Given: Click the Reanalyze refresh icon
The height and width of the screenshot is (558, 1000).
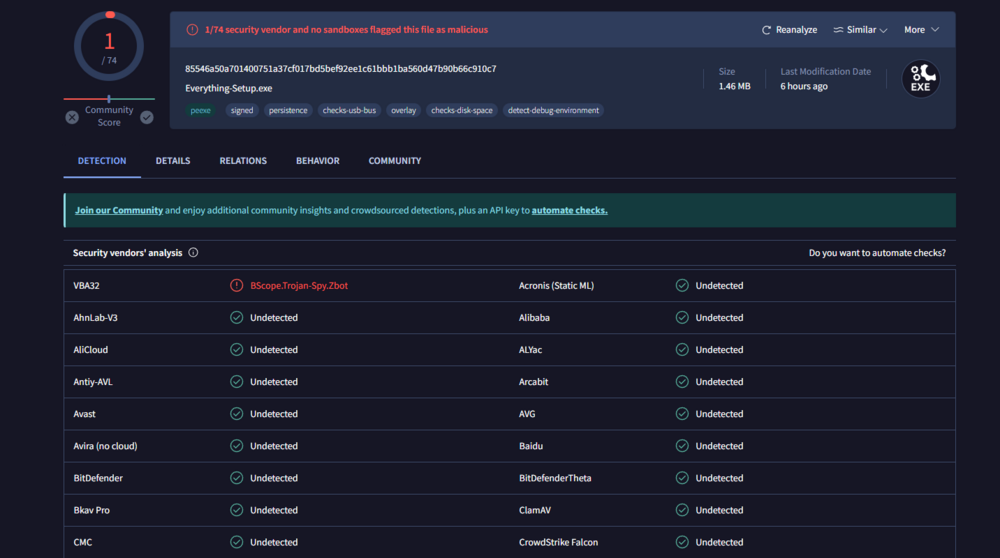Looking at the screenshot, I should (x=766, y=30).
